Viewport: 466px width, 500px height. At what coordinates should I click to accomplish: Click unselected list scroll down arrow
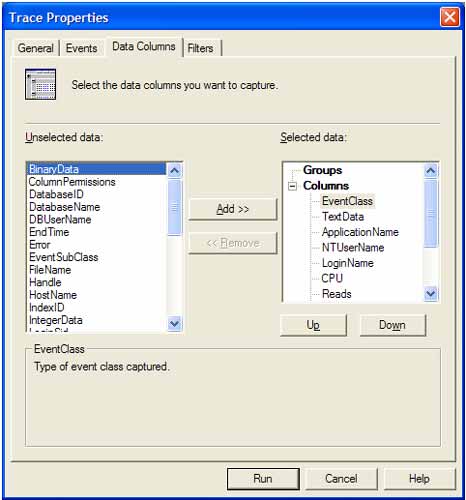pyautogui.click(x=175, y=323)
